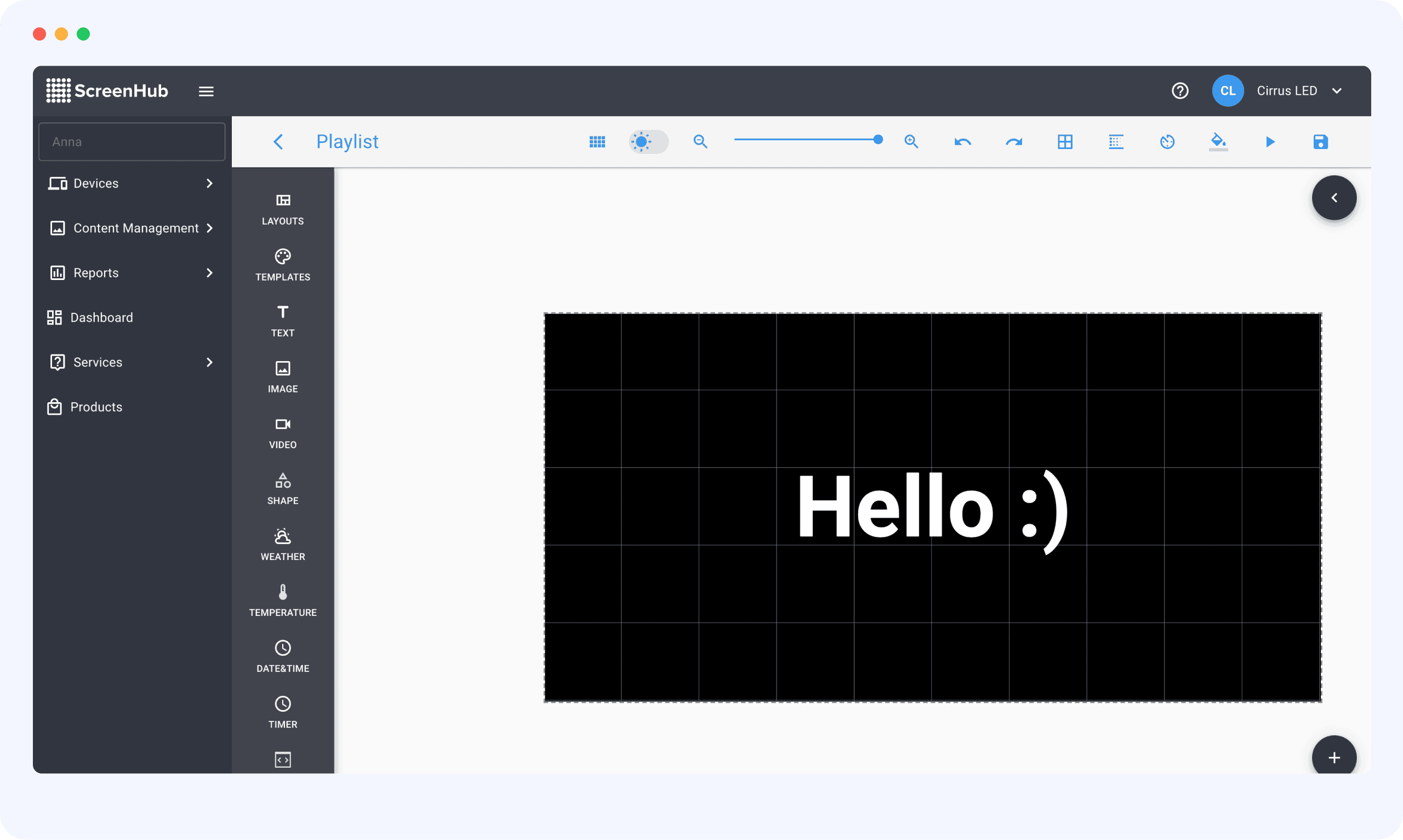This screenshot has width=1403, height=840.
Task: Click the round plus add button
Action: (1333, 757)
